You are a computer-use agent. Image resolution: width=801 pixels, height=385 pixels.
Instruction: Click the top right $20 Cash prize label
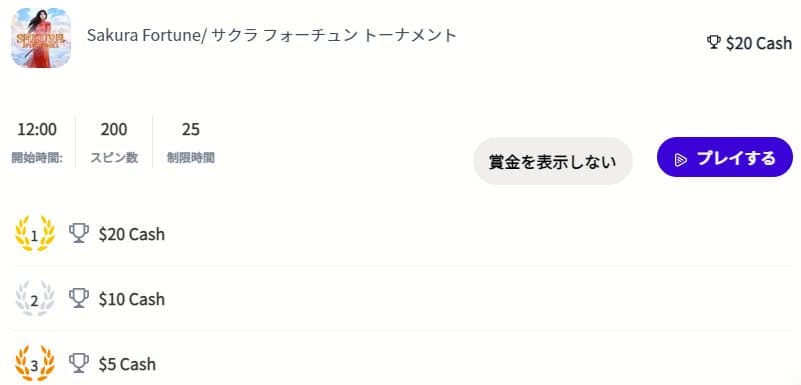click(x=759, y=43)
